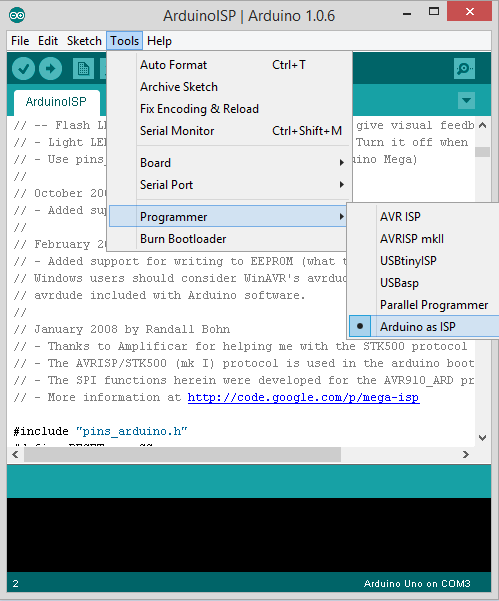The image size is (499, 601).
Task: Open the Edit menu
Action: click(x=48, y=41)
